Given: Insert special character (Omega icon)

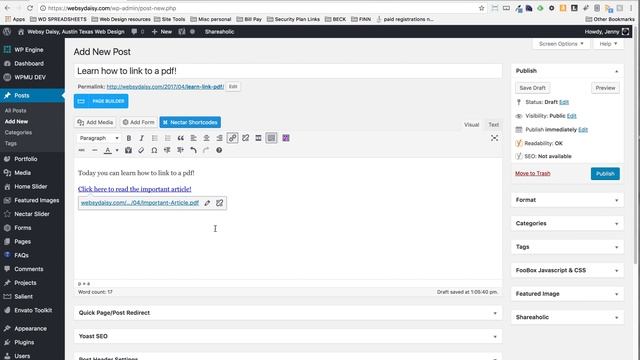Looking at the screenshot, I should pos(154,150).
